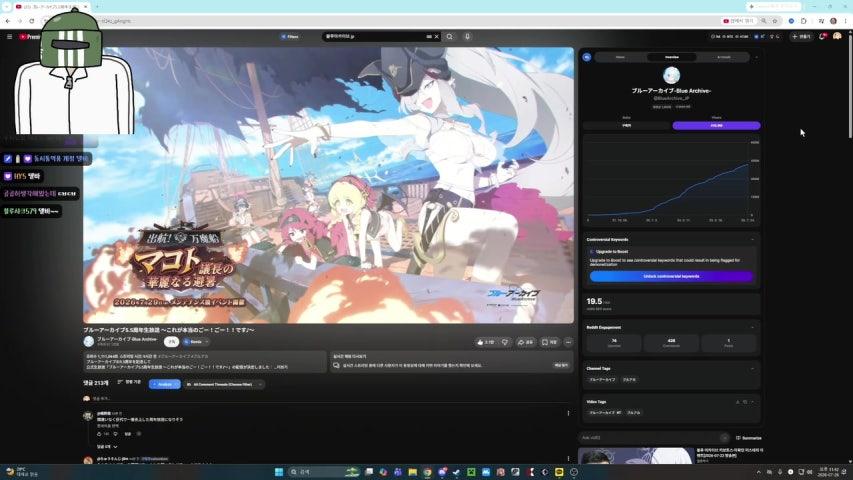Collapse the Reddit Engagement section
Viewport: 853px width, 480px height.
752,328
